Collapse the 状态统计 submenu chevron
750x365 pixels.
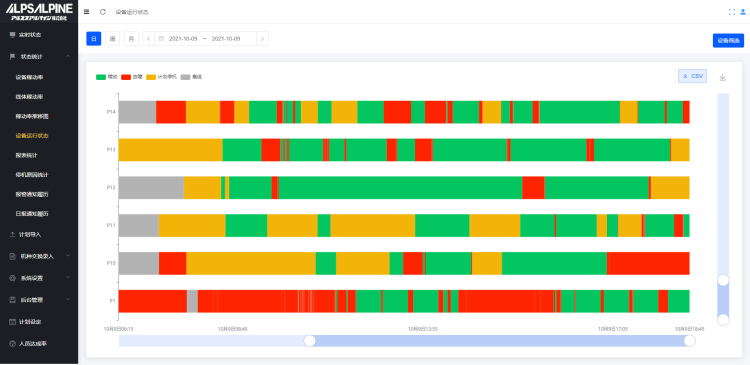68,56
